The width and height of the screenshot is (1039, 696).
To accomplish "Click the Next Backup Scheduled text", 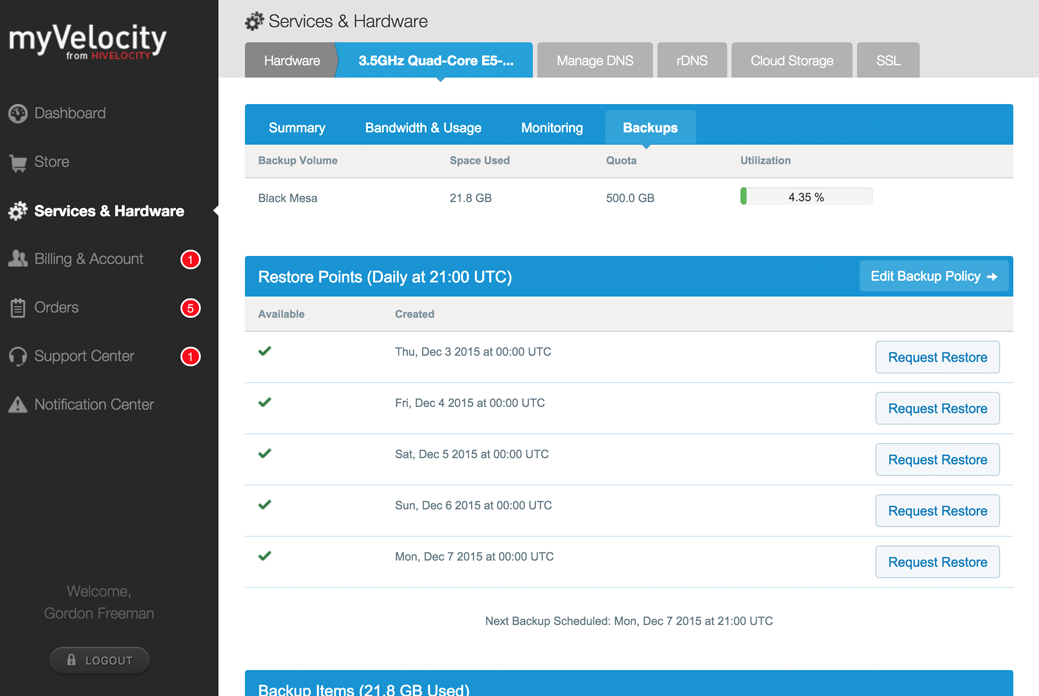I will tap(629, 621).
